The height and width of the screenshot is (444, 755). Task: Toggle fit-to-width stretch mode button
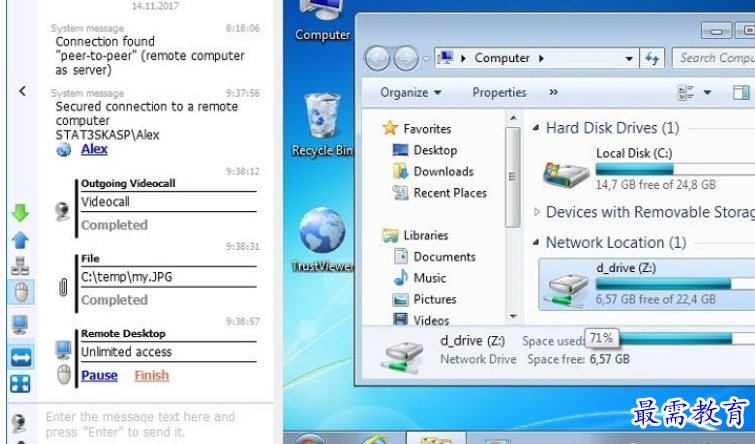click(20, 356)
